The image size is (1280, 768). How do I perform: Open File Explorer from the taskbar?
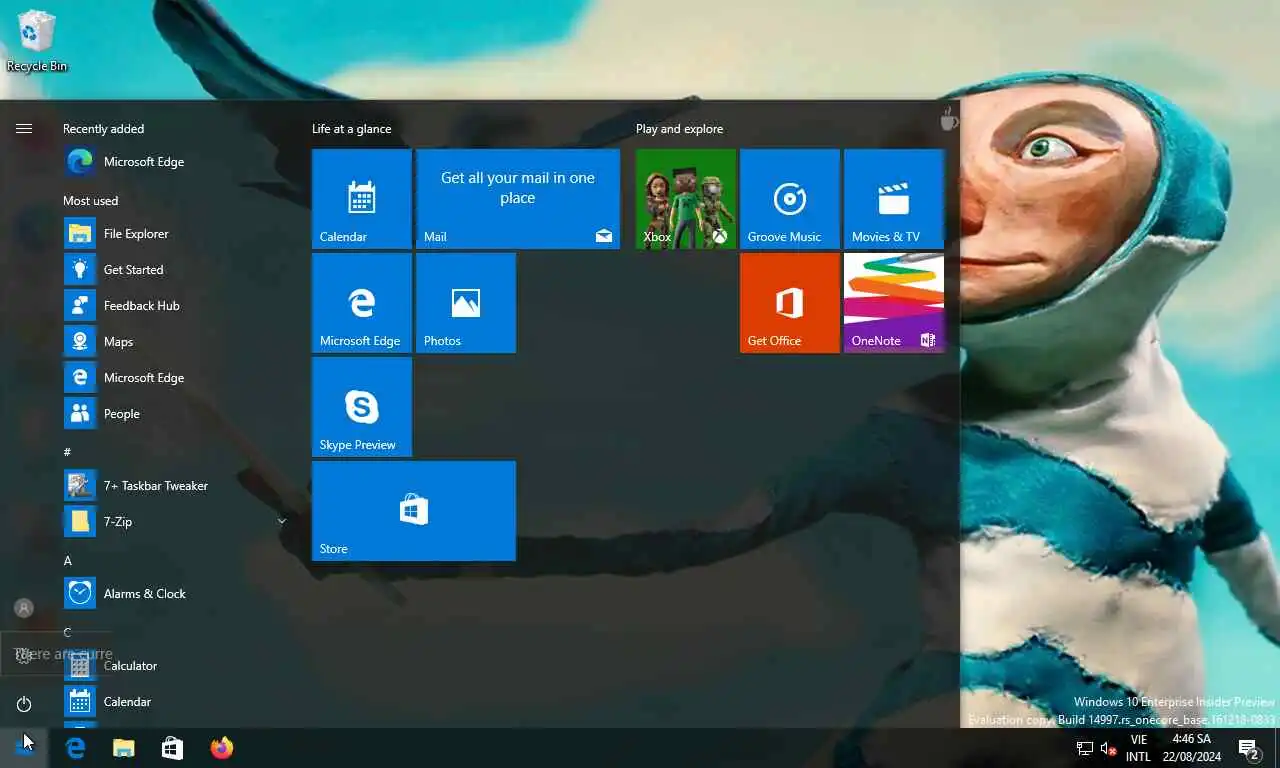point(124,748)
